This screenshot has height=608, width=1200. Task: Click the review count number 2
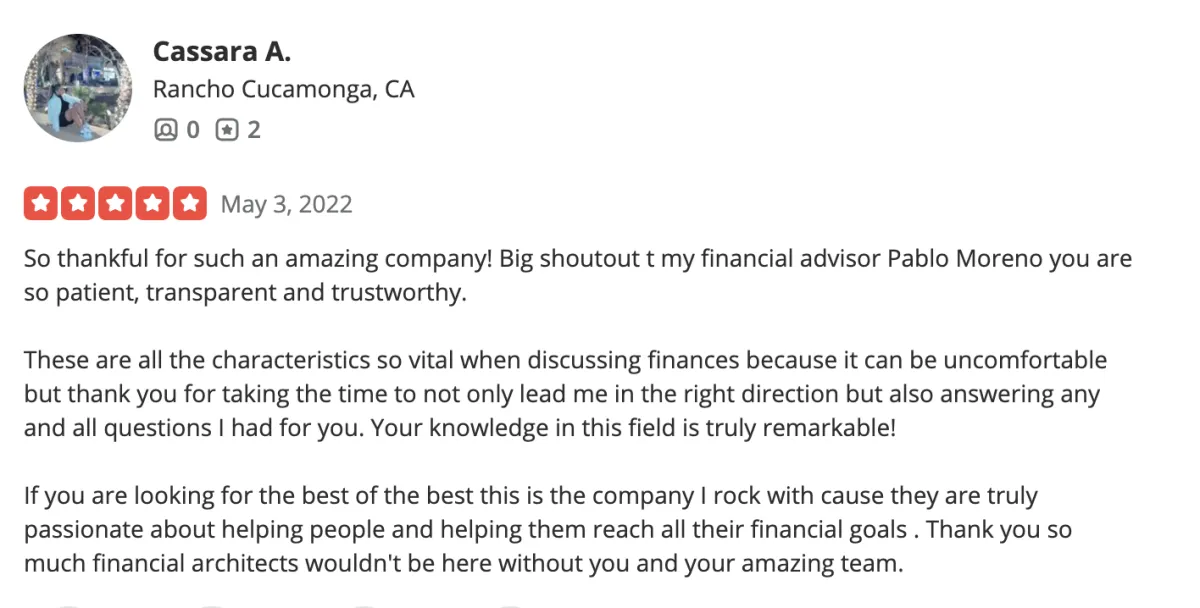(254, 130)
